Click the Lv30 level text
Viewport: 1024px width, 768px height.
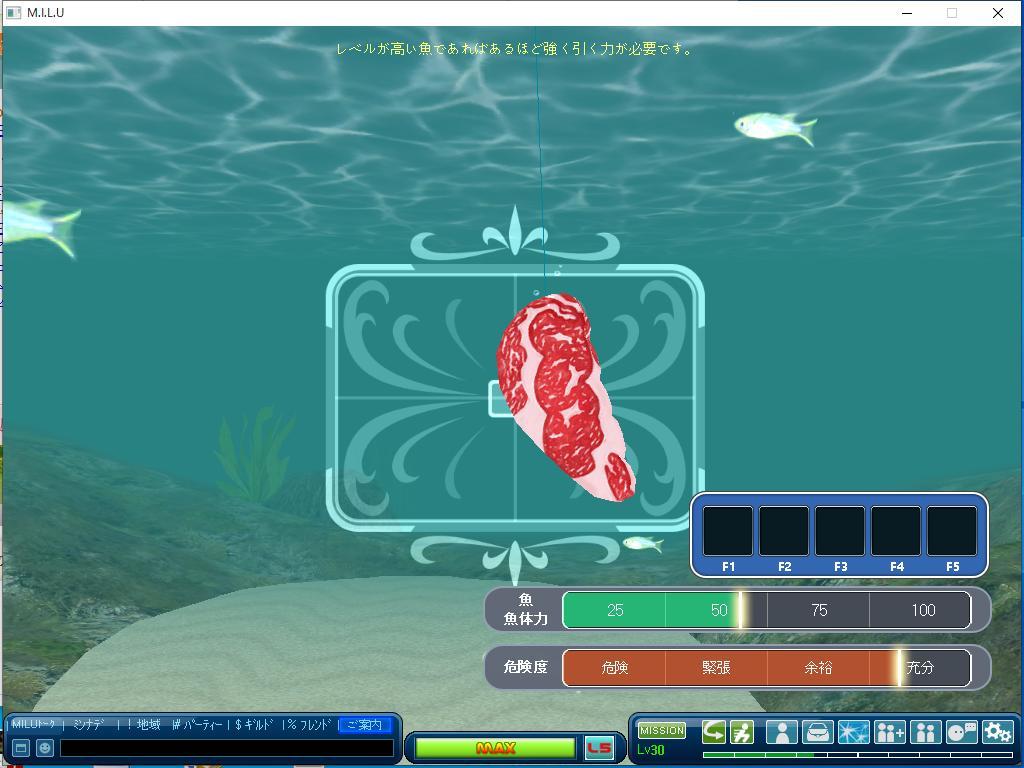[650, 750]
